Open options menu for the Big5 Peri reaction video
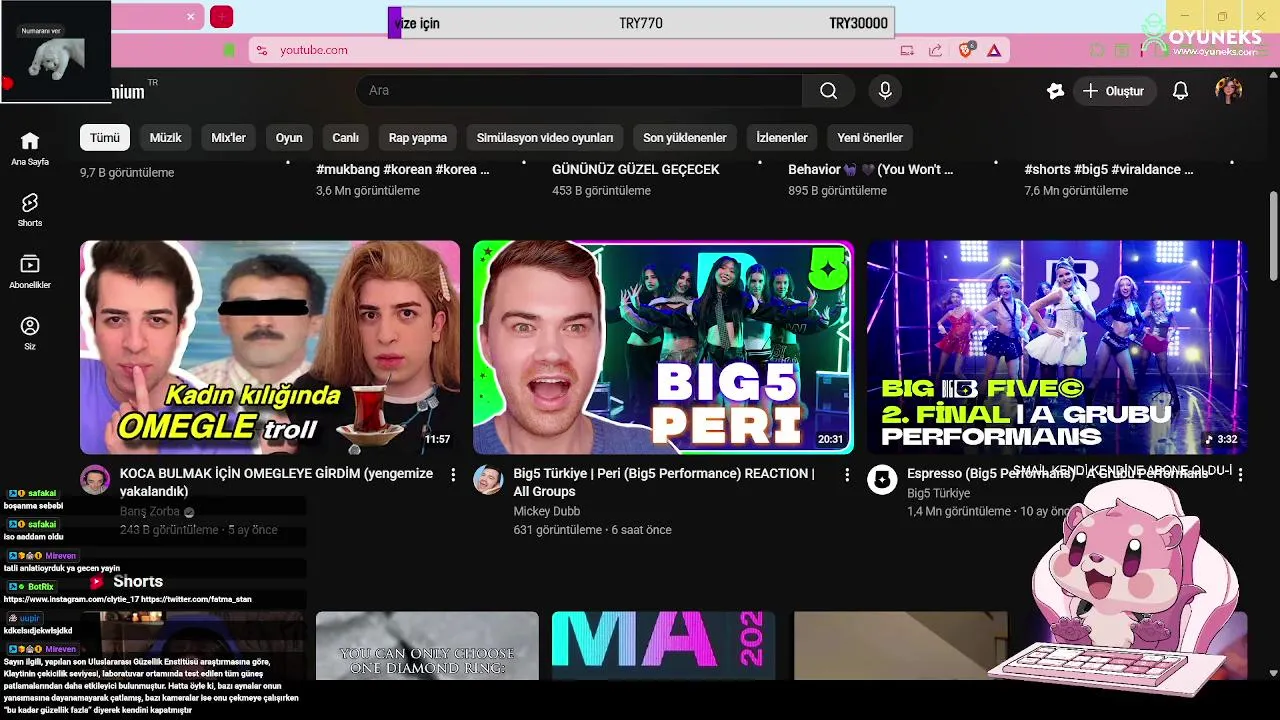The width and height of the screenshot is (1280, 720). pos(847,474)
